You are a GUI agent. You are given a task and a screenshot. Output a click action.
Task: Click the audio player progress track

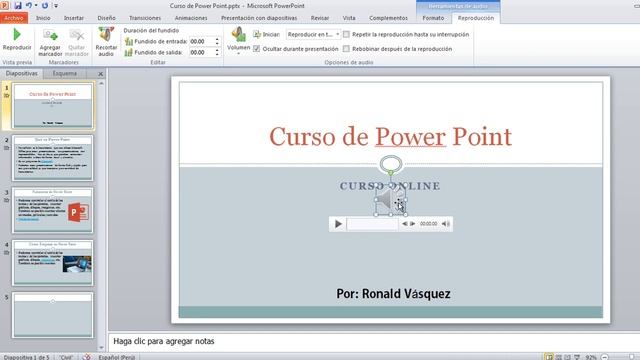372,224
